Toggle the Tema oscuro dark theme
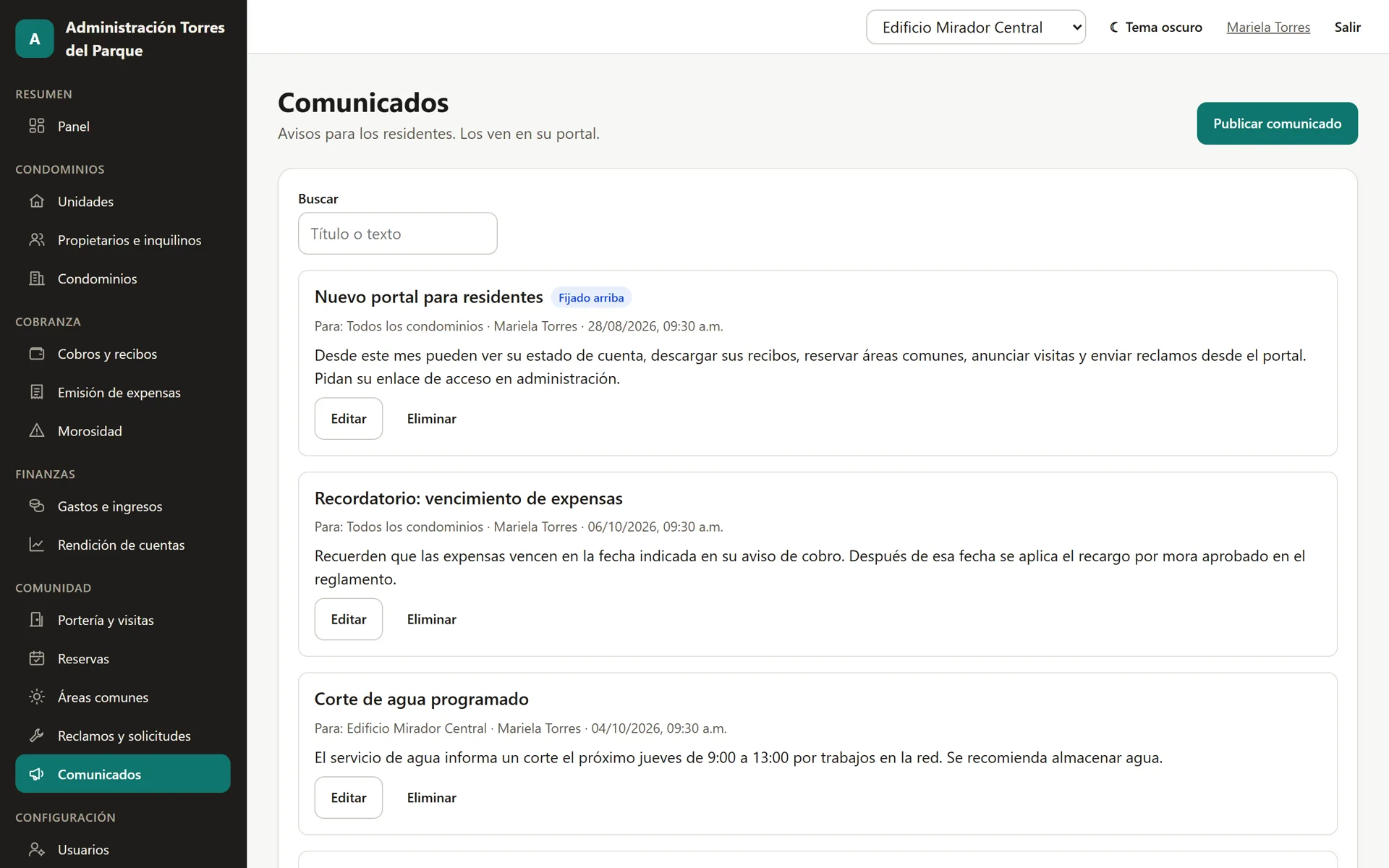1389x868 pixels. (1155, 27)
